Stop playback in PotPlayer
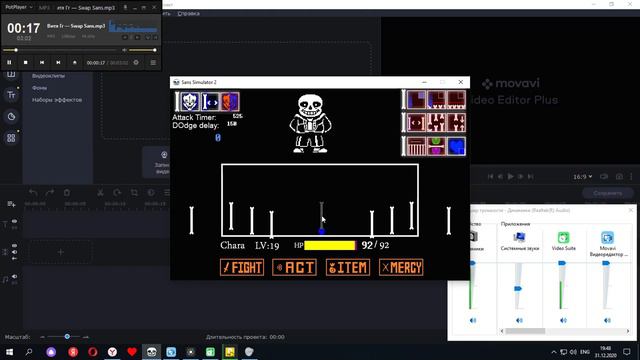The width and height of the screenshot is (640, 360). (x=25, y=62)
